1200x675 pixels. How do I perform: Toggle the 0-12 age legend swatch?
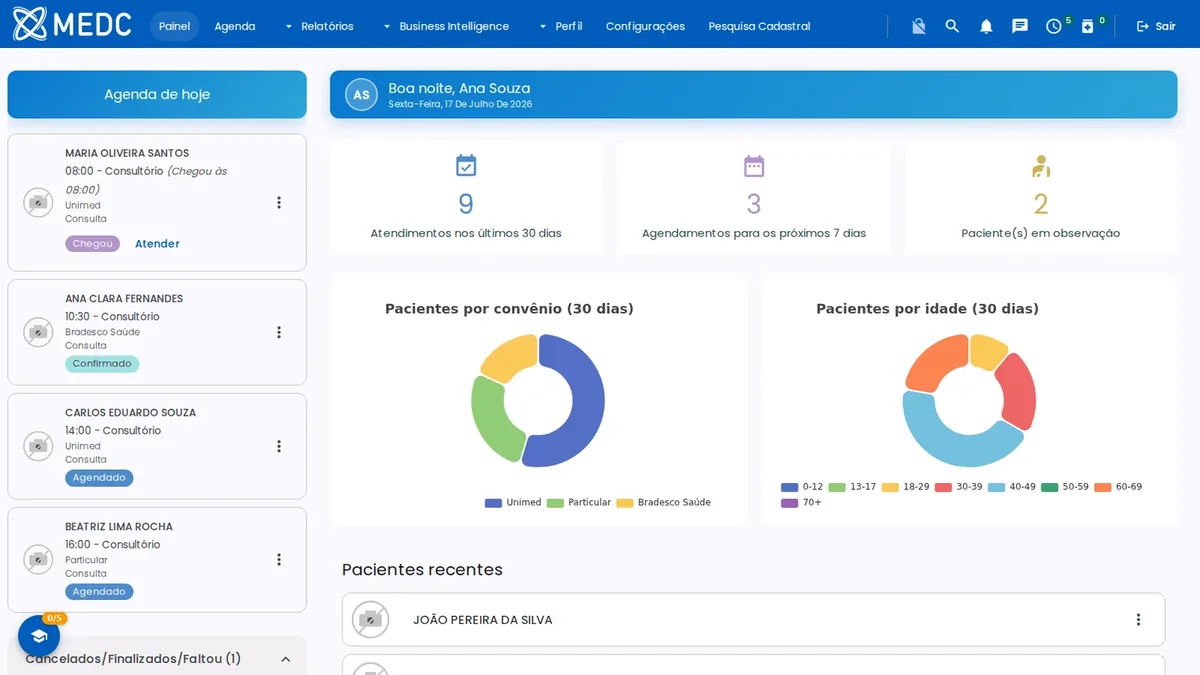[789, 487]
